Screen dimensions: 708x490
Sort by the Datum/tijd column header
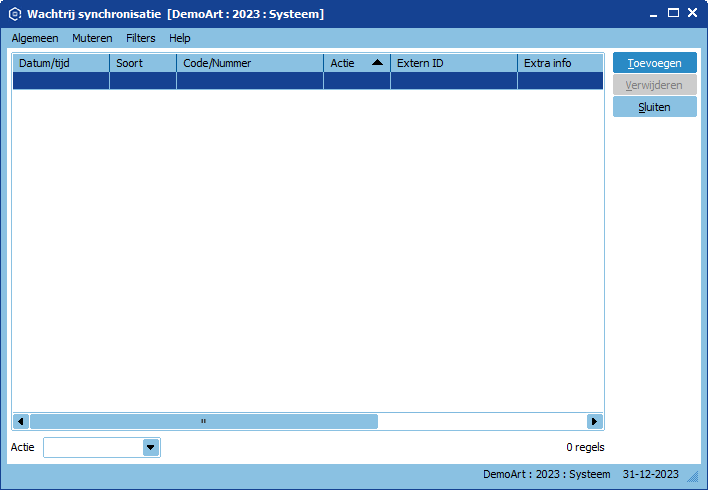click(x=60, y=63)
